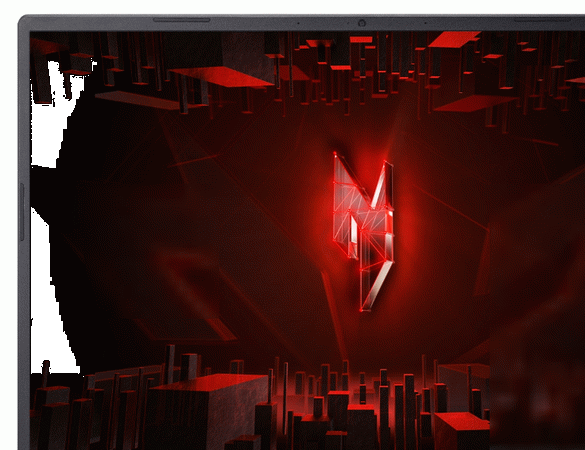The height and width of the screenshot is (450, 585).
Task: Click the small red block at top center
Action: (361, 40)
